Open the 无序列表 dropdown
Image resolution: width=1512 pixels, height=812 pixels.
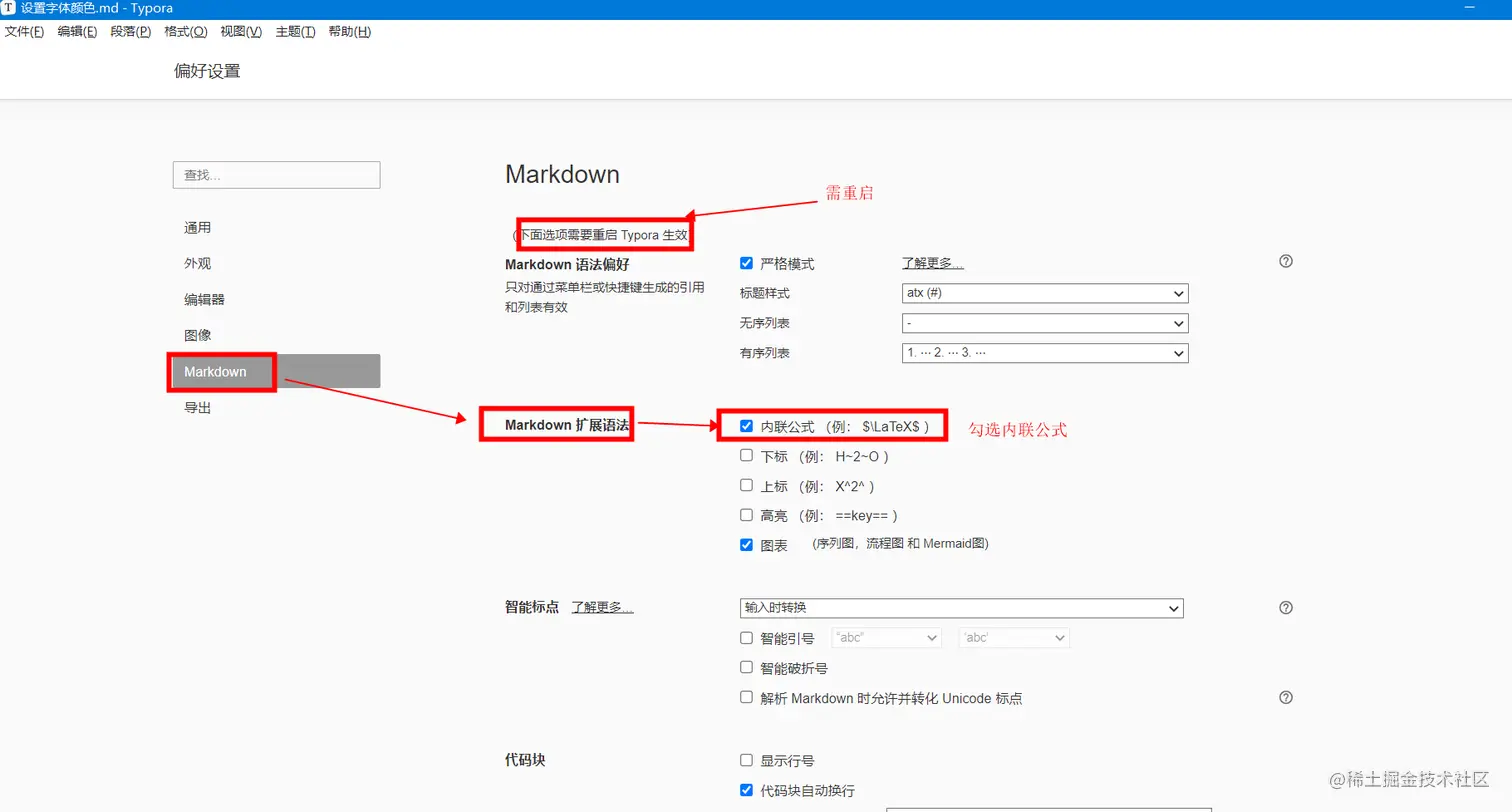click(1044, 323)
